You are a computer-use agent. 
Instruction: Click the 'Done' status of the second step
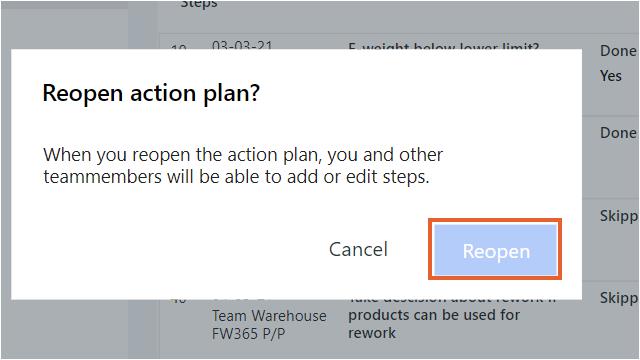618,133
